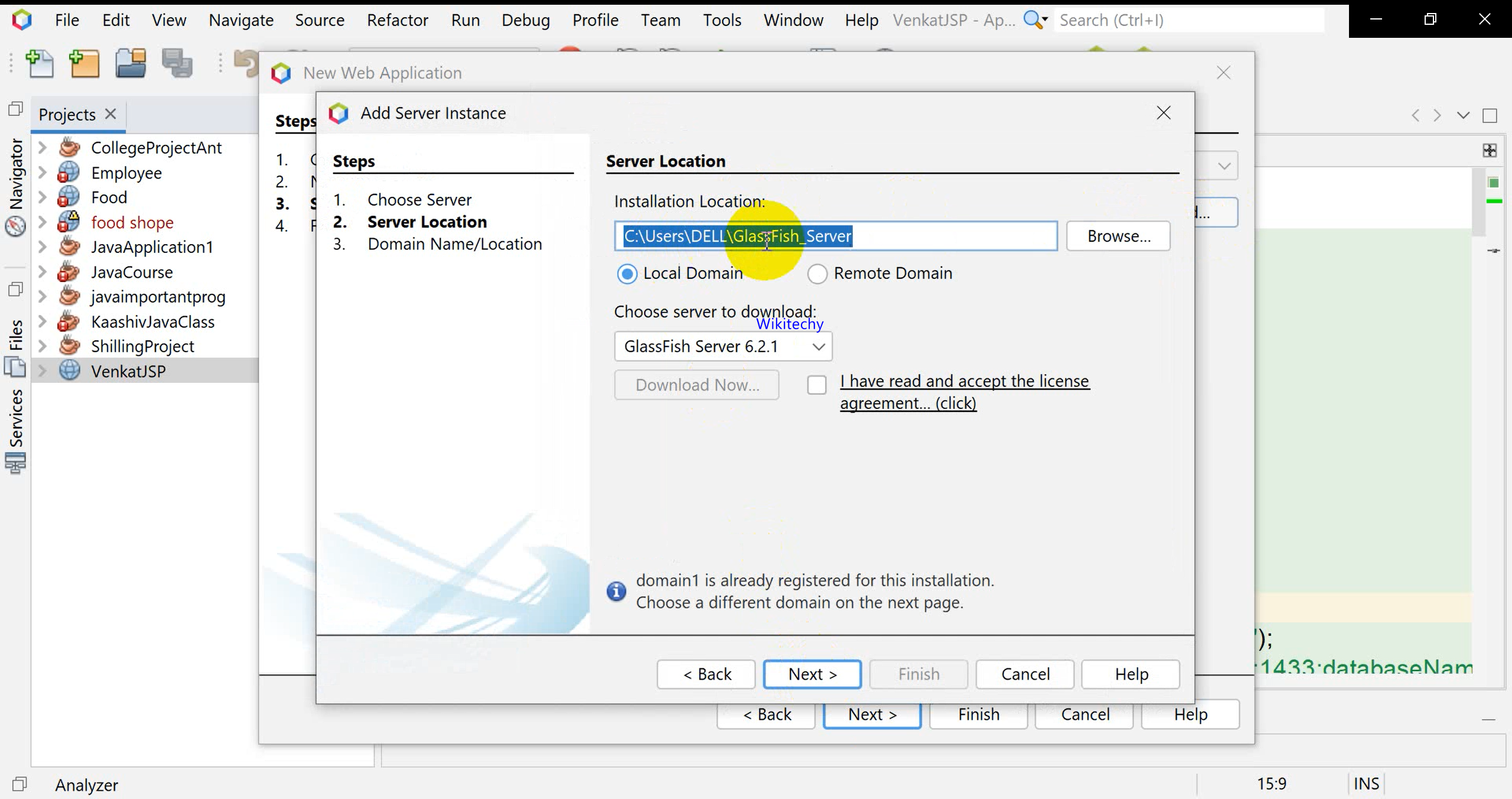Expand the VenkatJSP project node

coord(42,371)
